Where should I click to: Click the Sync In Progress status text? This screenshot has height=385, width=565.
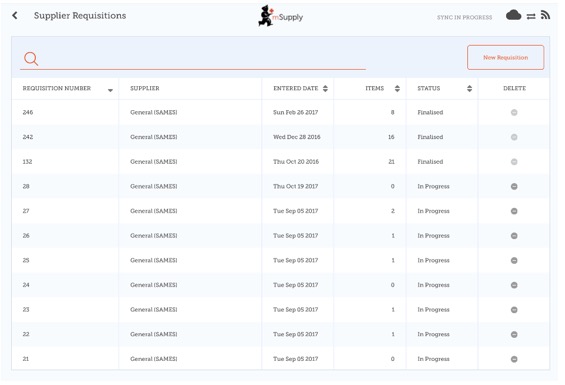[464, 17]
